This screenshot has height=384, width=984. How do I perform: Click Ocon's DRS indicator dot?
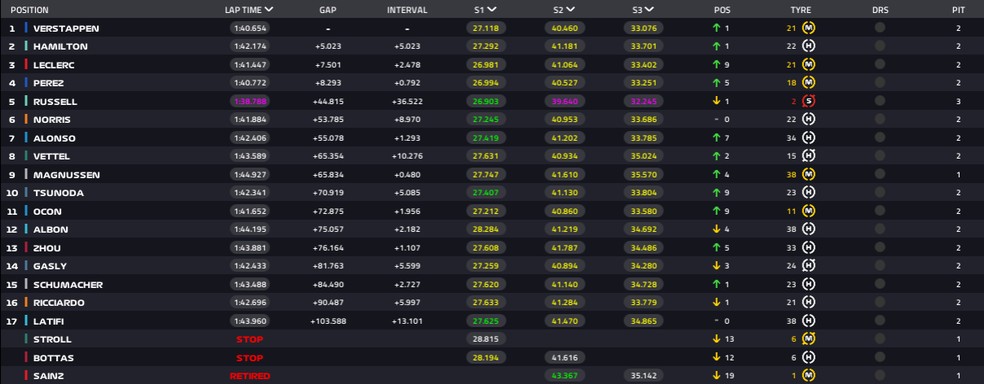[x=880, y=211]
